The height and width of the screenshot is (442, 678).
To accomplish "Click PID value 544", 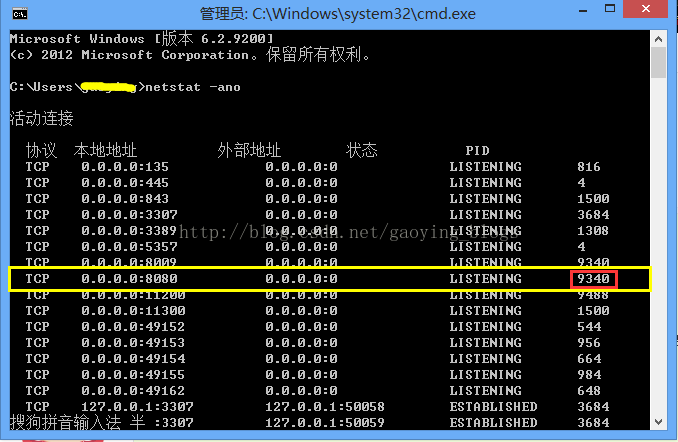I will pyautogui.click(x=589, y=327).
